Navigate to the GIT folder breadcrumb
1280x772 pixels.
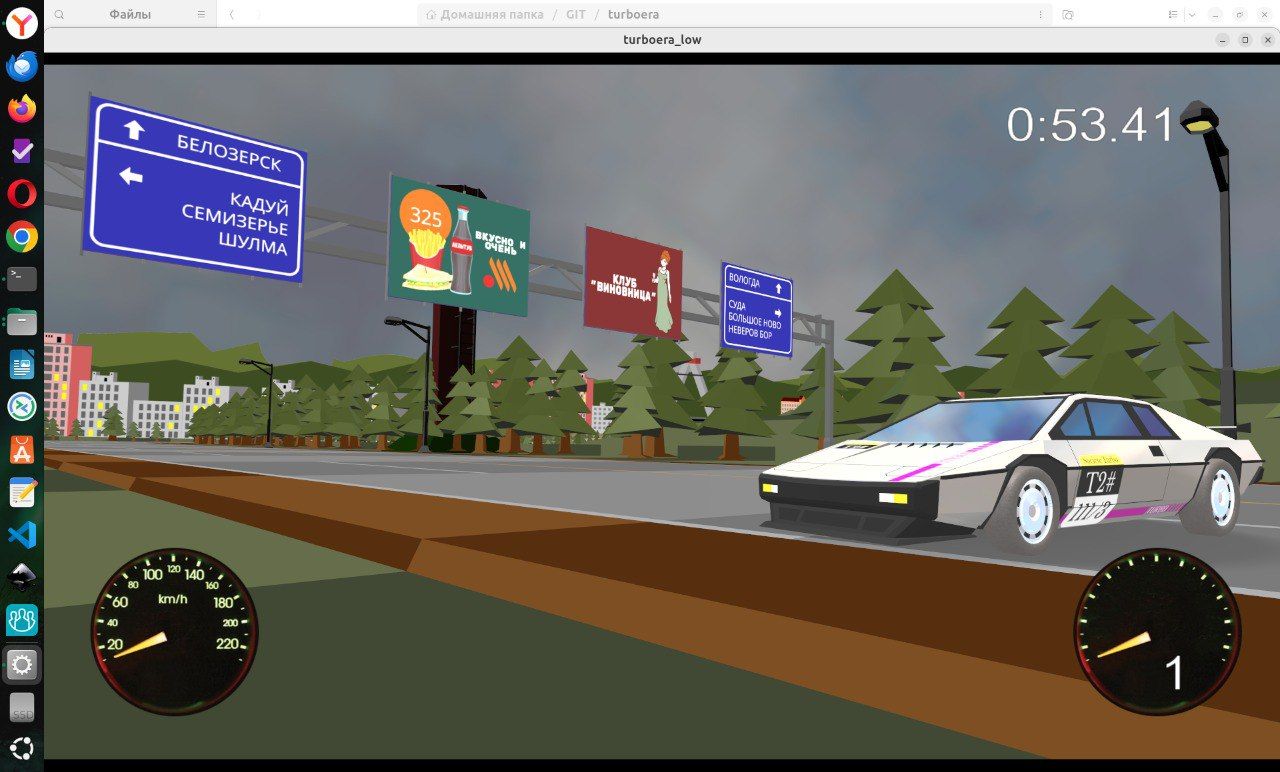(576, 15)
